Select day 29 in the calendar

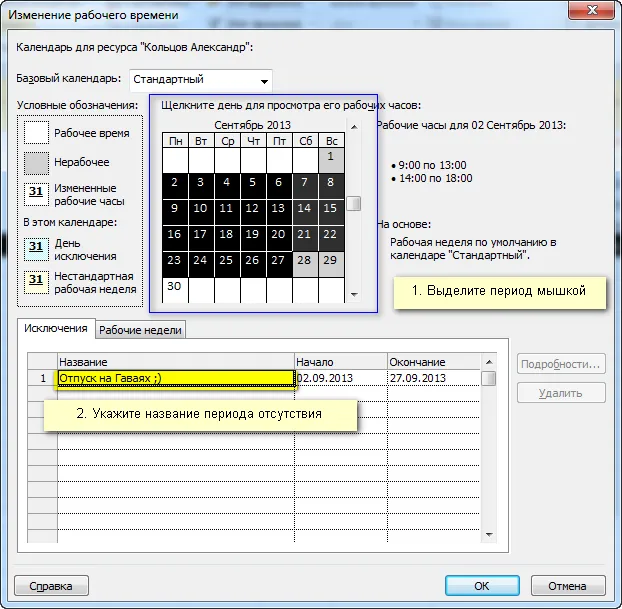point(331,264)
